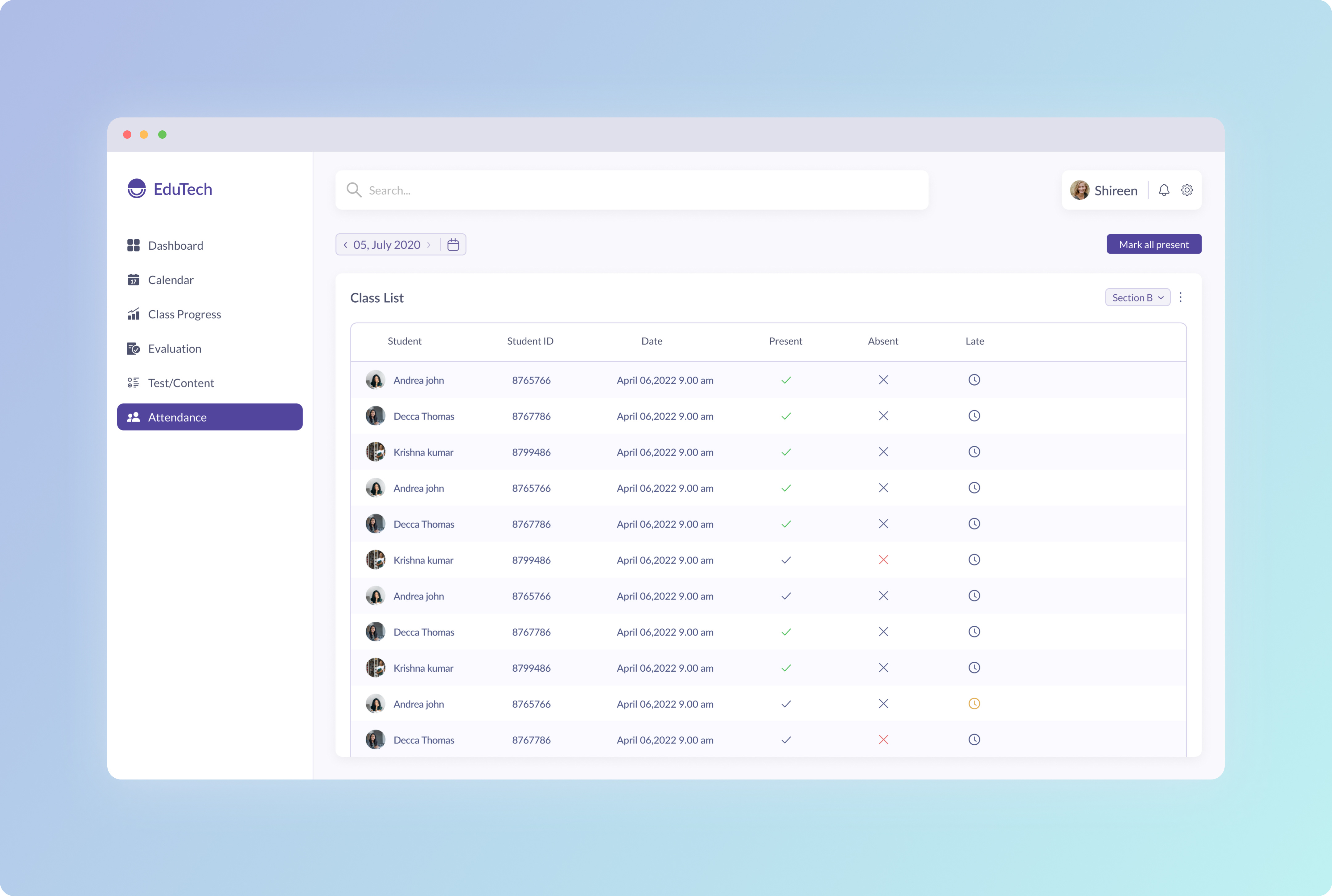Image resolution: width=1332 pixels, height=896 pixels.
Task: Go to previous date with left chevron
Action: click(x=345, y=244)
